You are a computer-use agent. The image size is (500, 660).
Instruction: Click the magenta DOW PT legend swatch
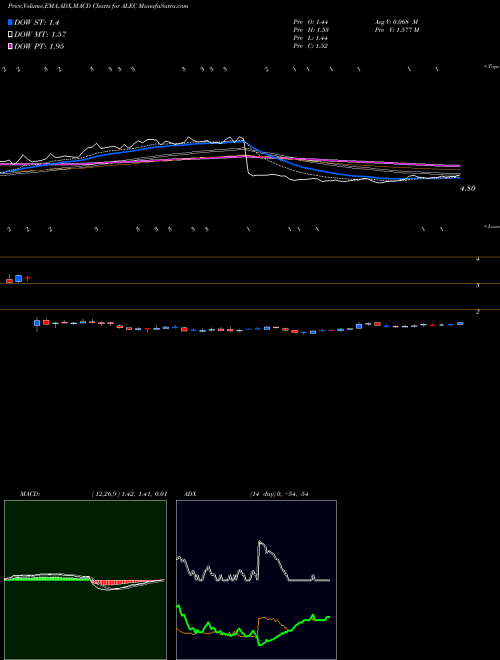tap(10, 46)
